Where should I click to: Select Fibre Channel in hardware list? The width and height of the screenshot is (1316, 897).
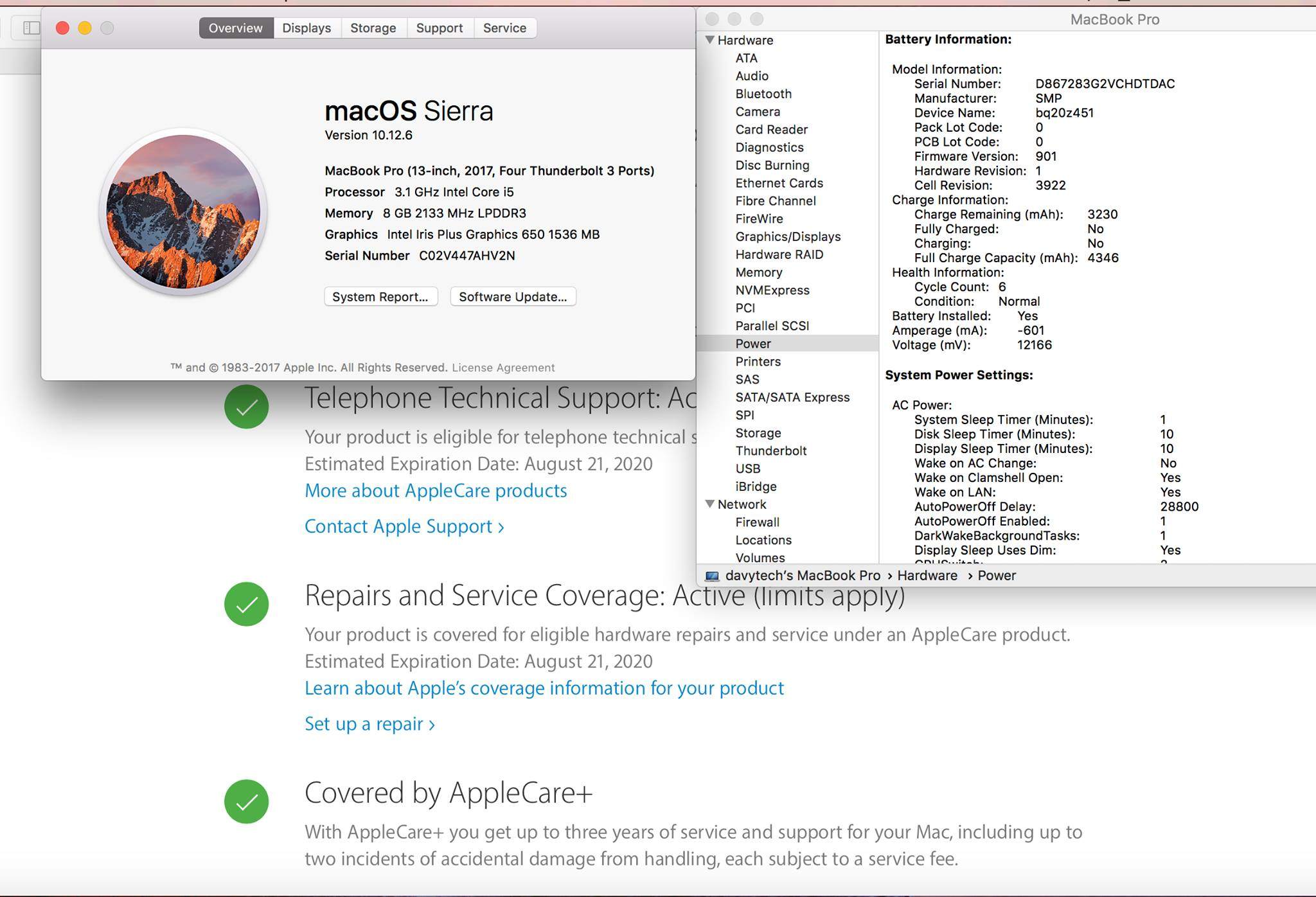[x=776, y=201]
